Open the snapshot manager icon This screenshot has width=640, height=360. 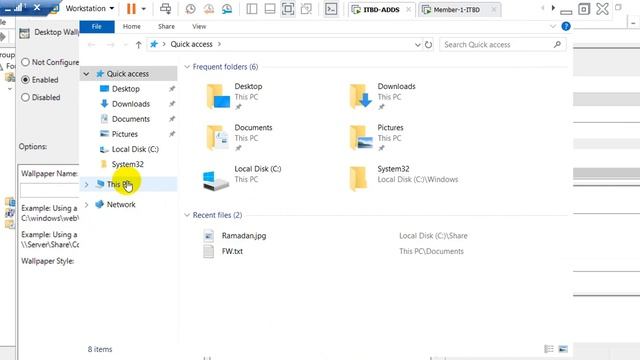click(227, 9)
